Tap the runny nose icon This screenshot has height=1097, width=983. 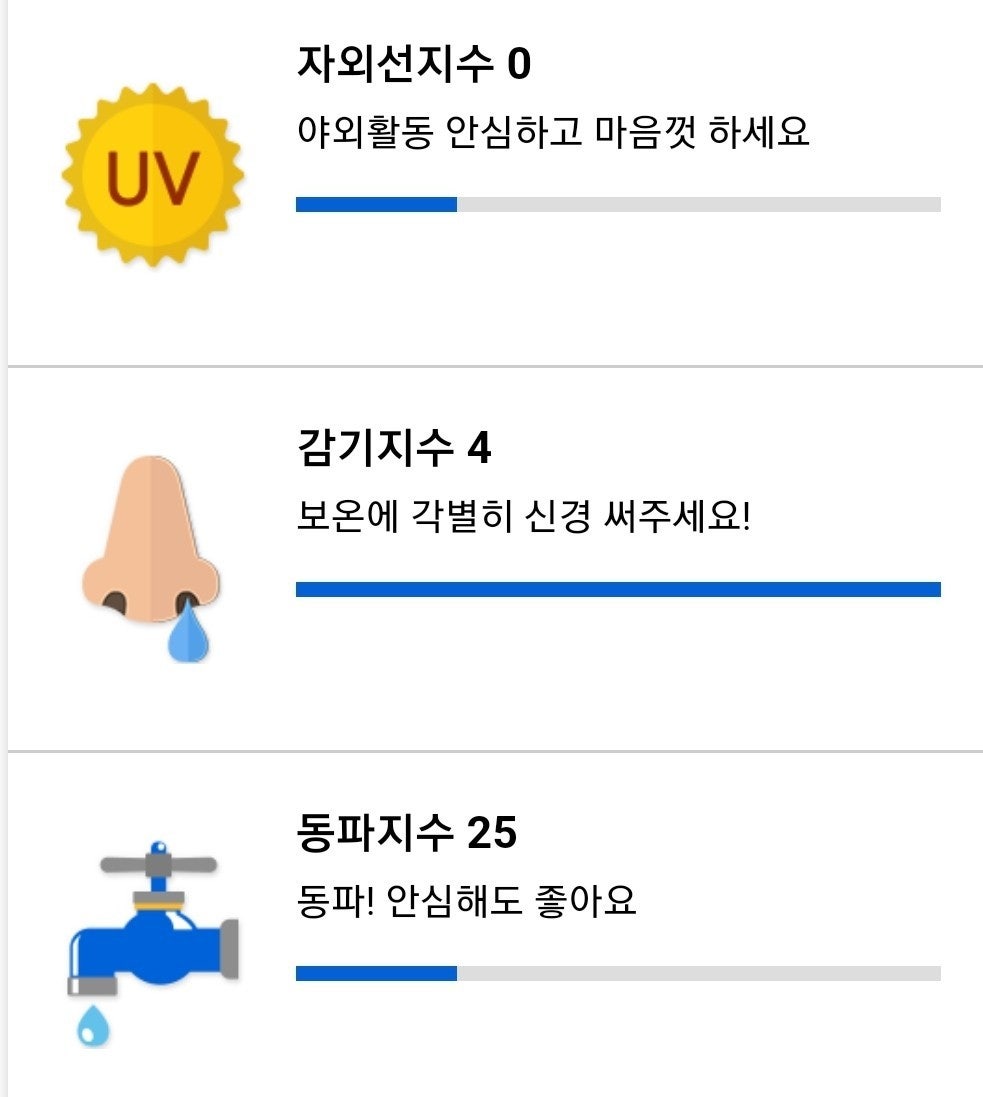coord(150,540)
